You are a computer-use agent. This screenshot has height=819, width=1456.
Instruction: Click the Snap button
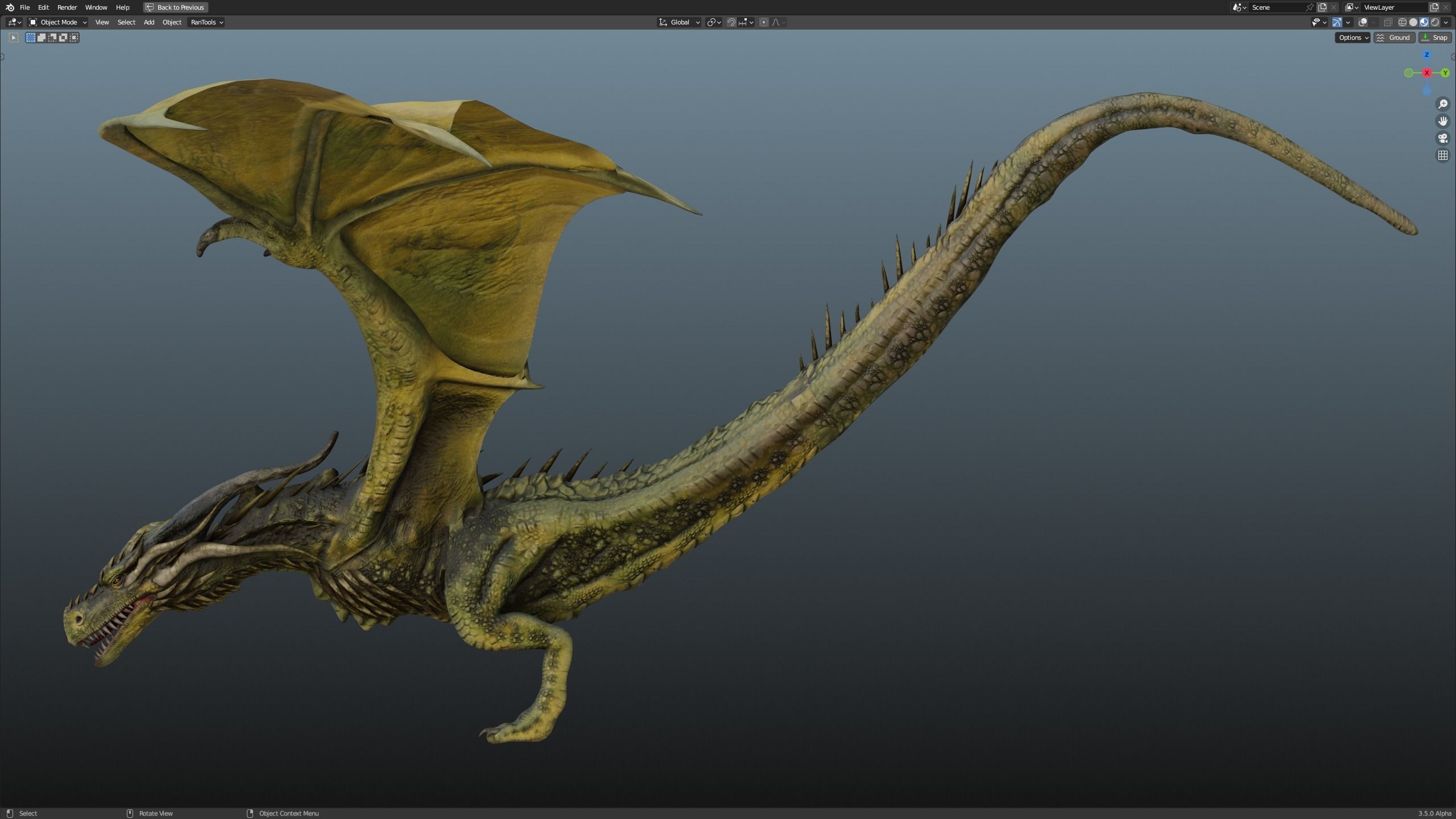(1435, 38)
